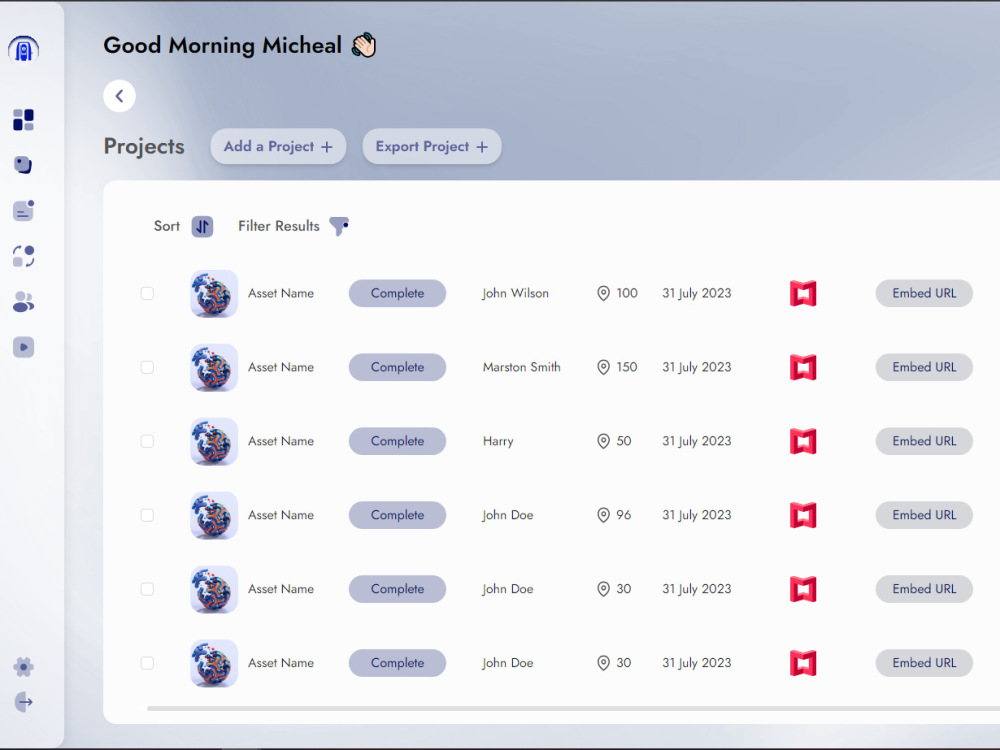Click Complete status in Marston Smith row
This screenshot has height=750, width=1000.
[x=397, y=367]
